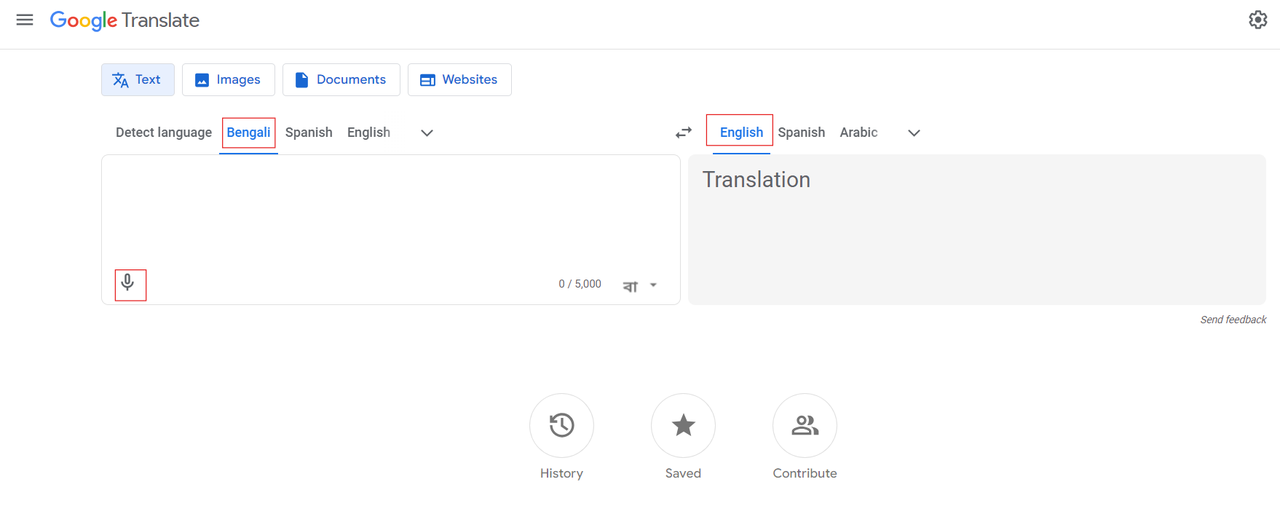The width and height of the screenshot is (1280, 506).
Task: Select Arabic as target language
Action: [859, 132]
